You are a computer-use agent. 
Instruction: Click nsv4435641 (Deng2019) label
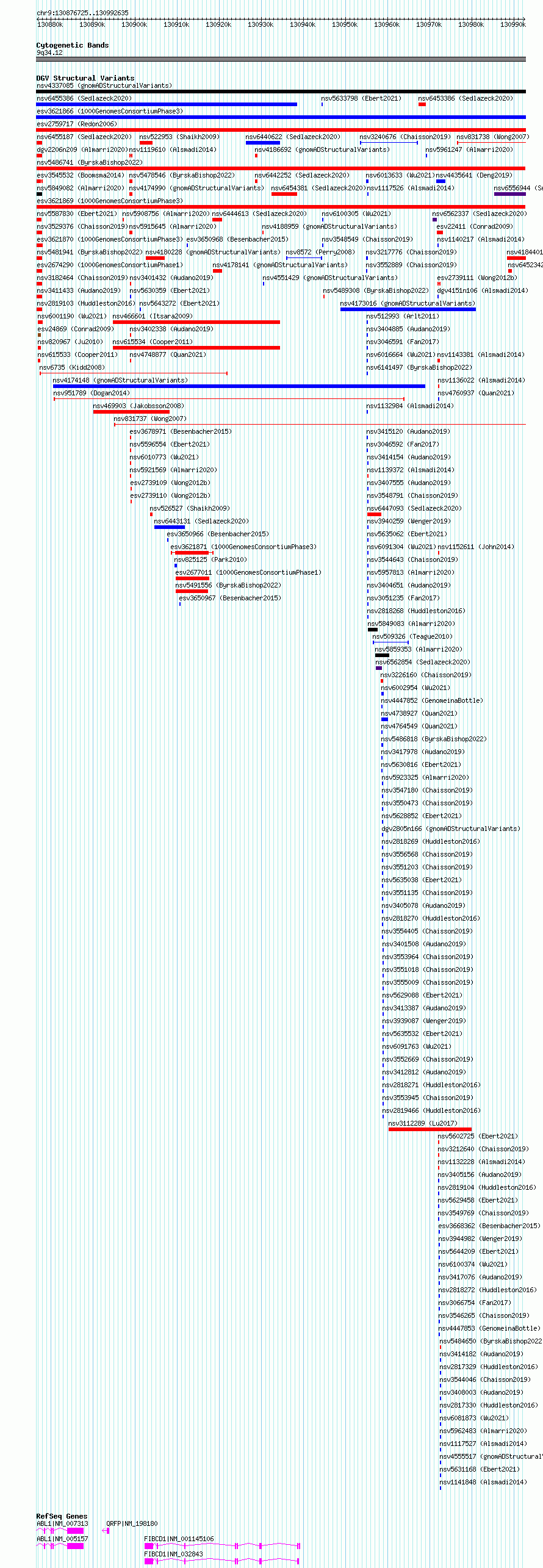coord(474,175)
